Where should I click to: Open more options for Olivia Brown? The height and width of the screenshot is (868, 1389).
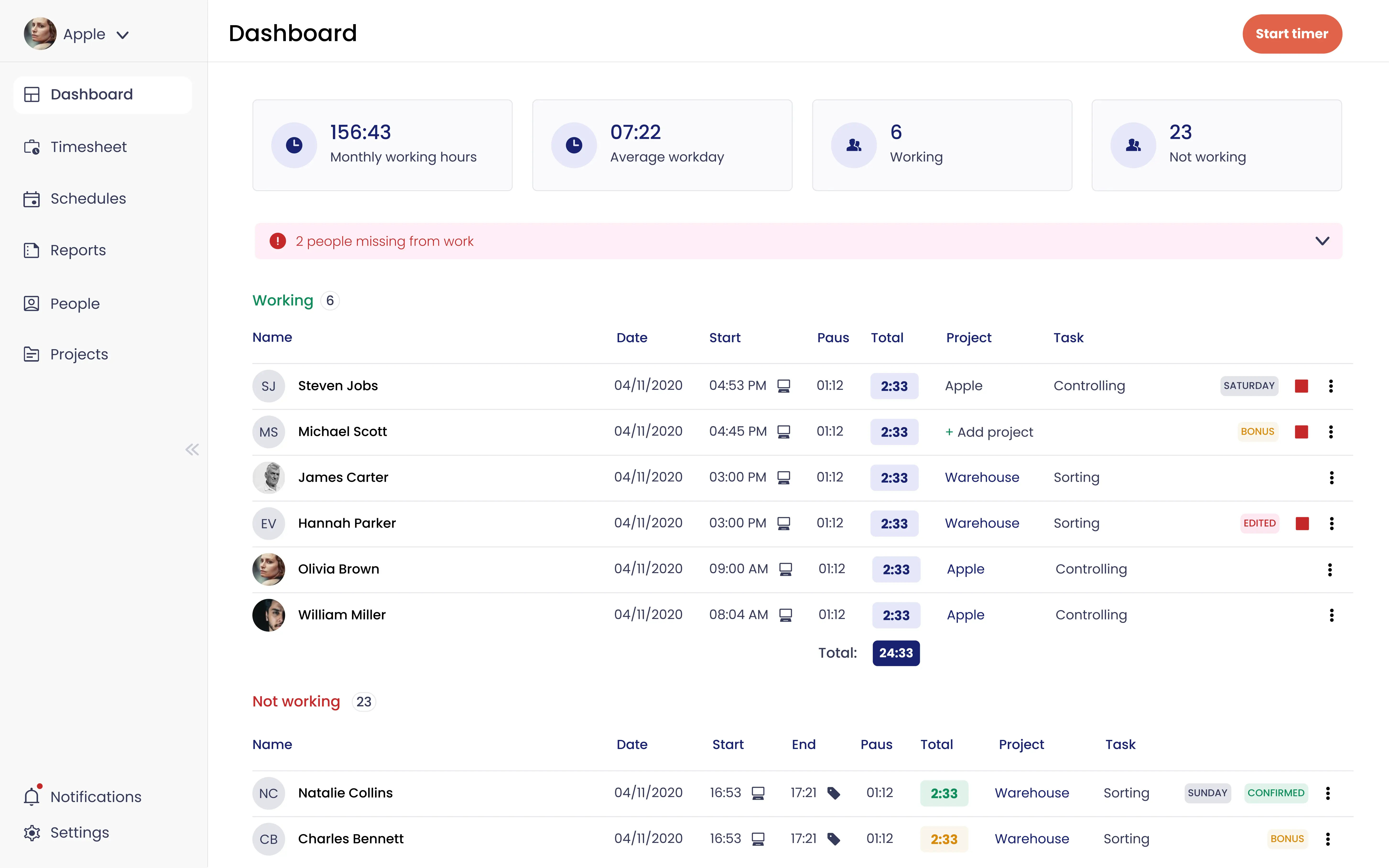[x=1330, y=570]
